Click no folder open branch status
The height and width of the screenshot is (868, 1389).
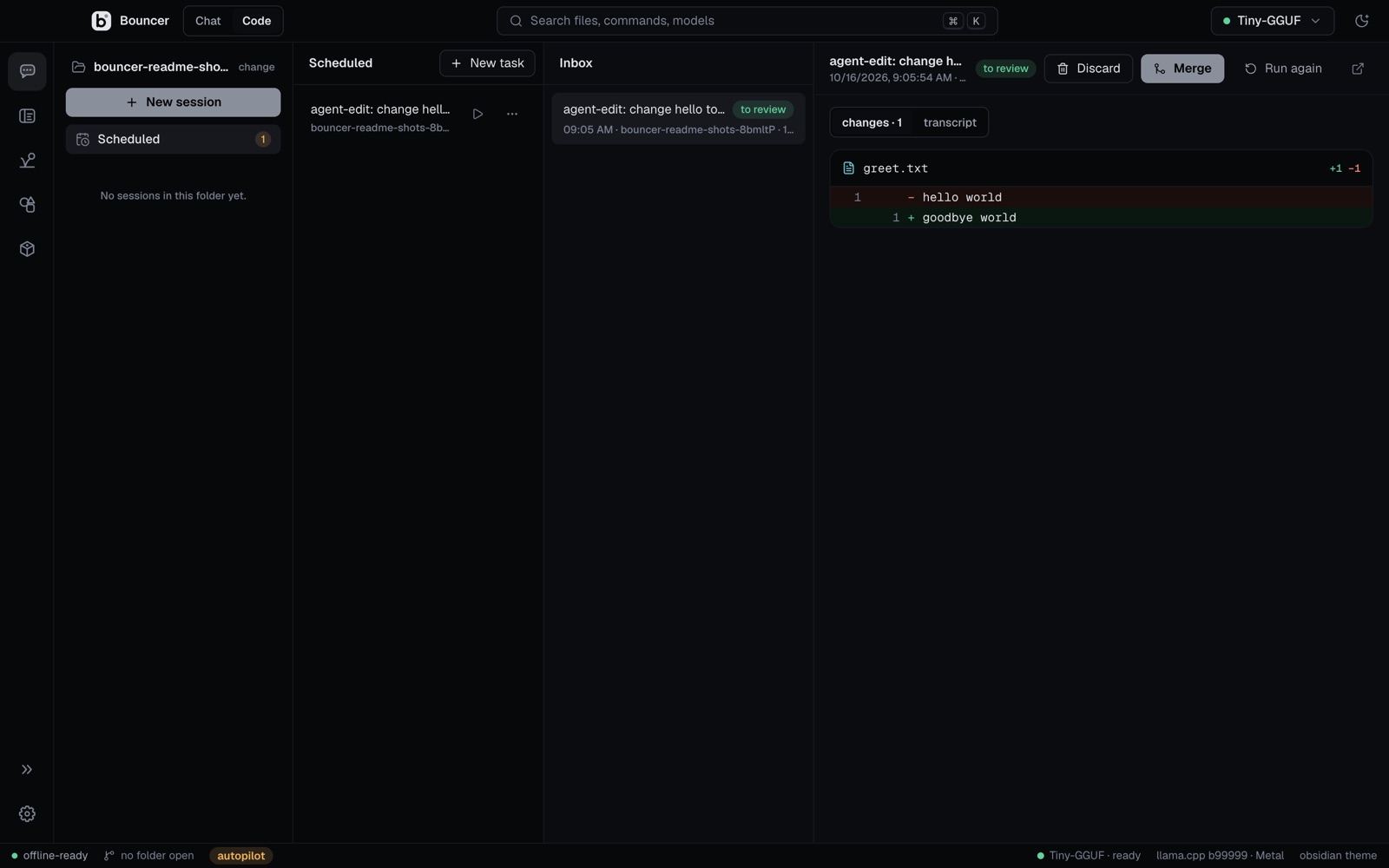(149, 856)
